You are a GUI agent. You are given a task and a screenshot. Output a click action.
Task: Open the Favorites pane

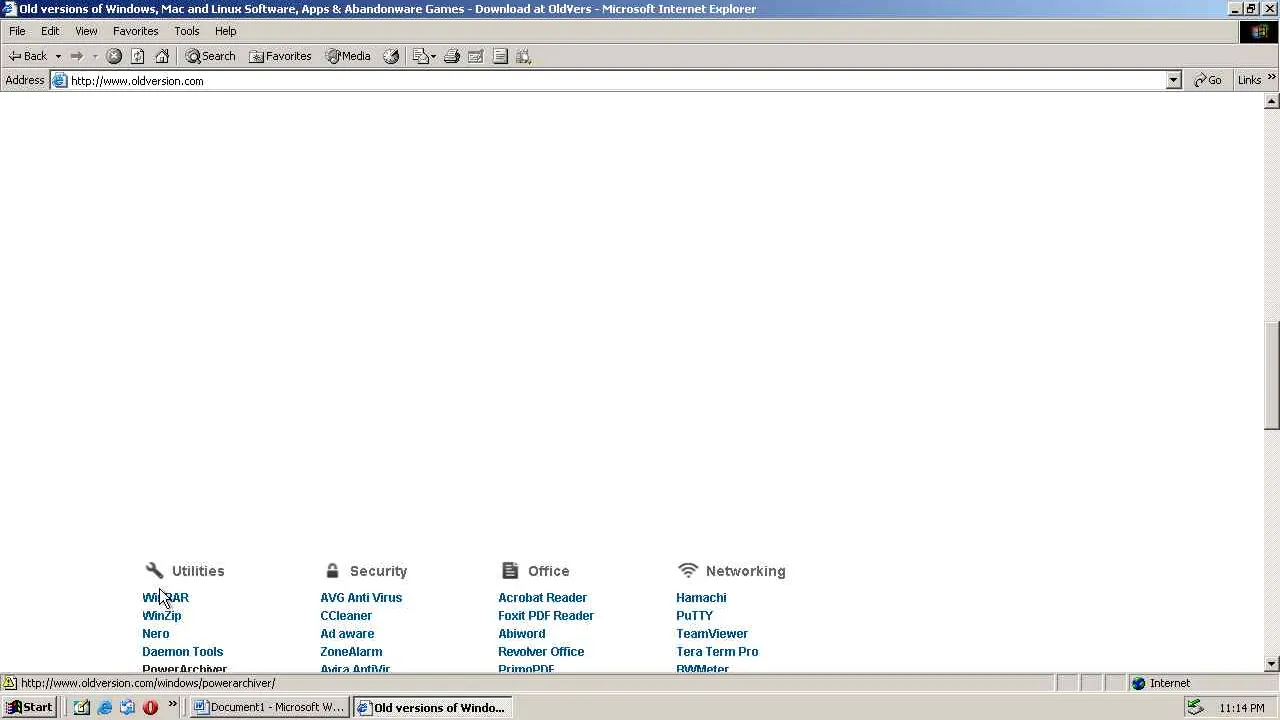[x=280, y=56]
